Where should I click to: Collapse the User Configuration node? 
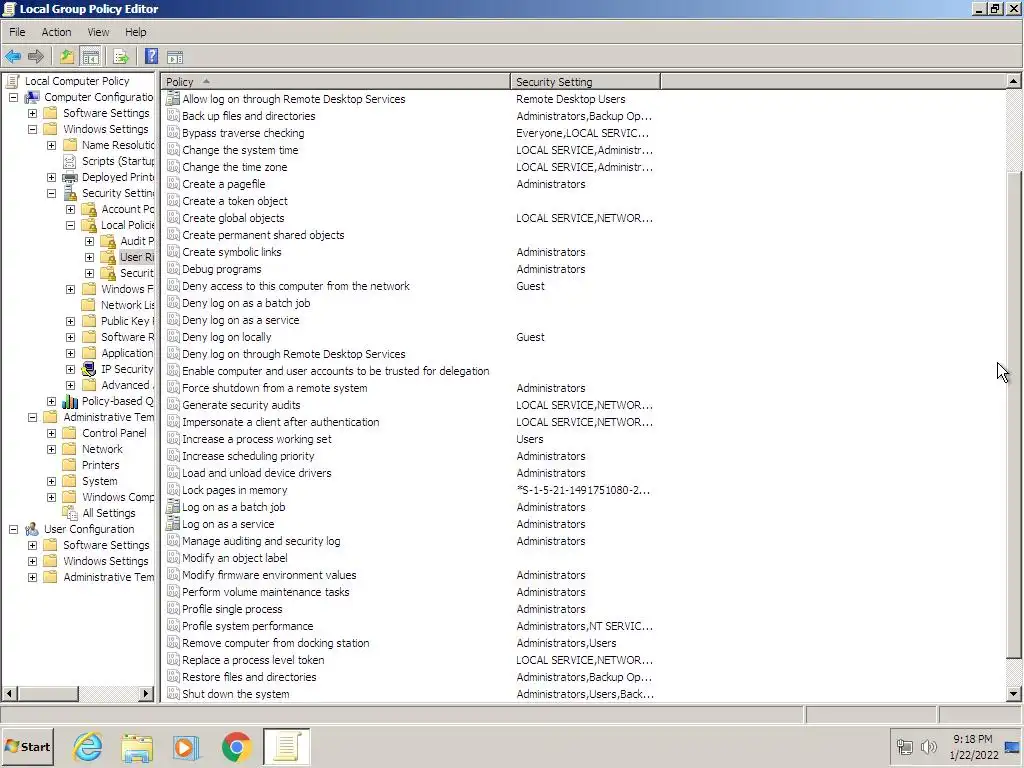(13, 529)
